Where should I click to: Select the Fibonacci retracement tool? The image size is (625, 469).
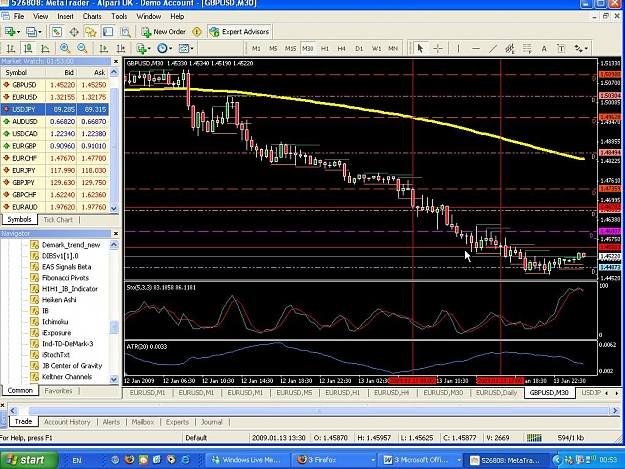(527, 48)
